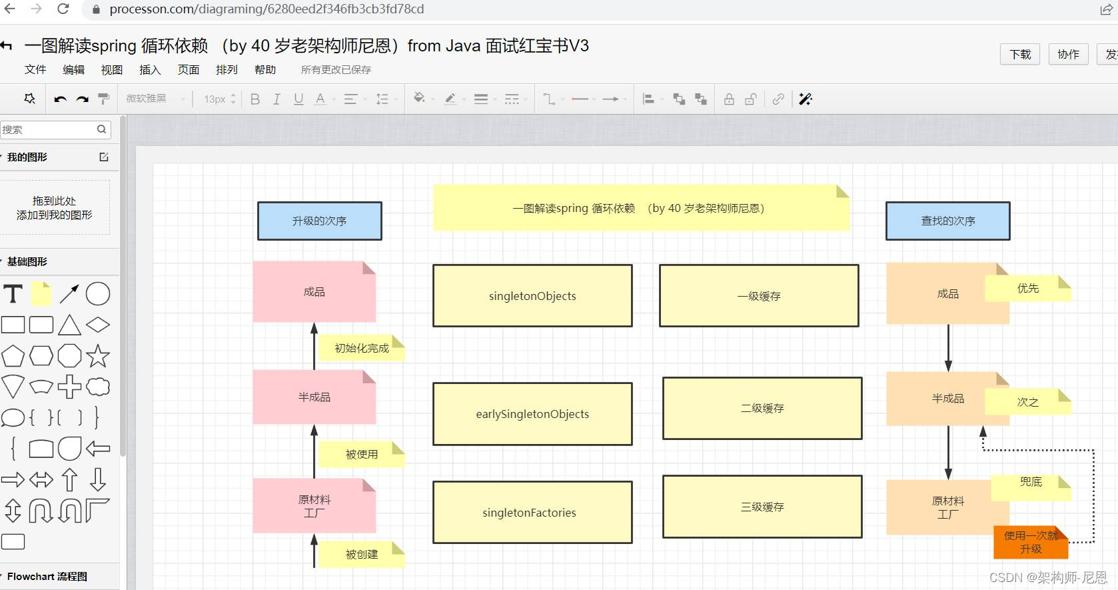
Task: Open the 排列 menu
Action: [x=227, y=69]
